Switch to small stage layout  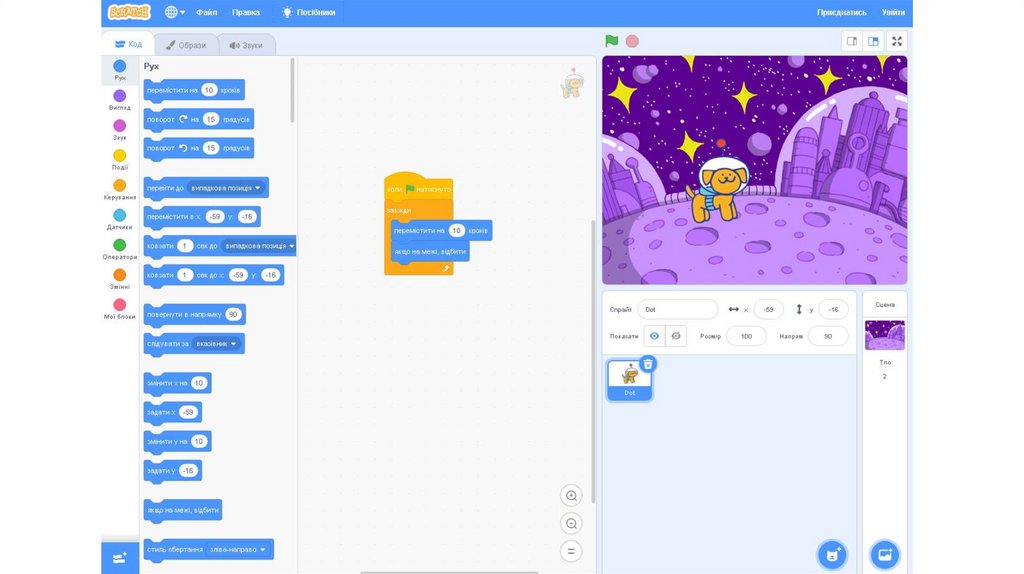click(852, 41)
